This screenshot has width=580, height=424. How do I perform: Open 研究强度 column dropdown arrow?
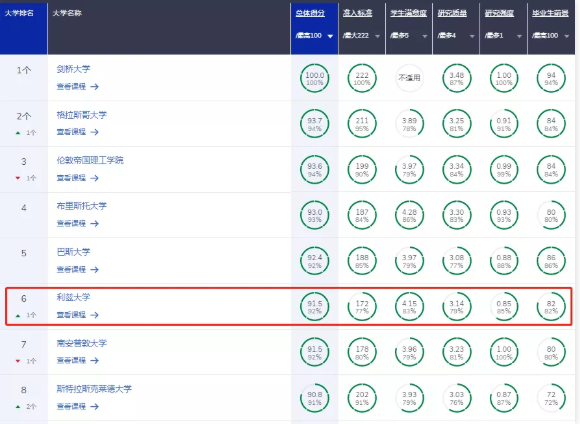[519, 36]
